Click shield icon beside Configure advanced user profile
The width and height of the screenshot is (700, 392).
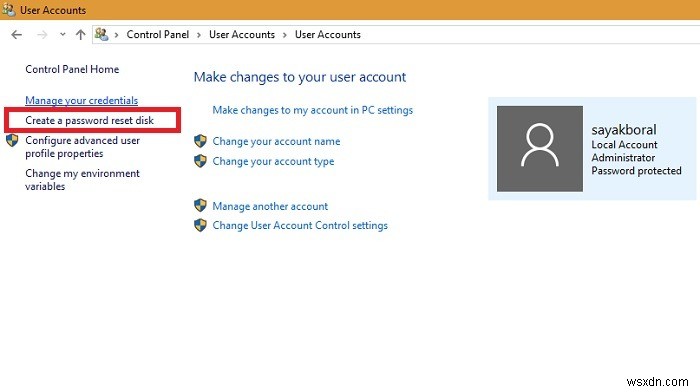click(x=12, y=141)
